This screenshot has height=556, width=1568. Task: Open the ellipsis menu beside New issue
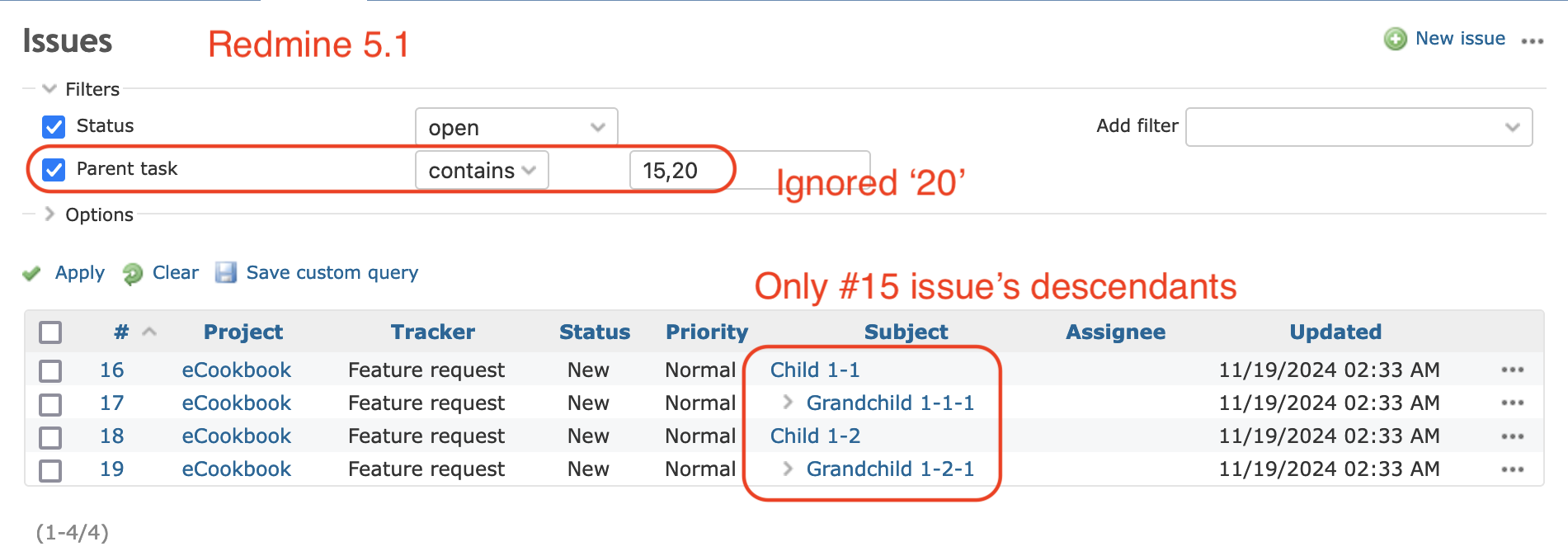pos(1532,40)
